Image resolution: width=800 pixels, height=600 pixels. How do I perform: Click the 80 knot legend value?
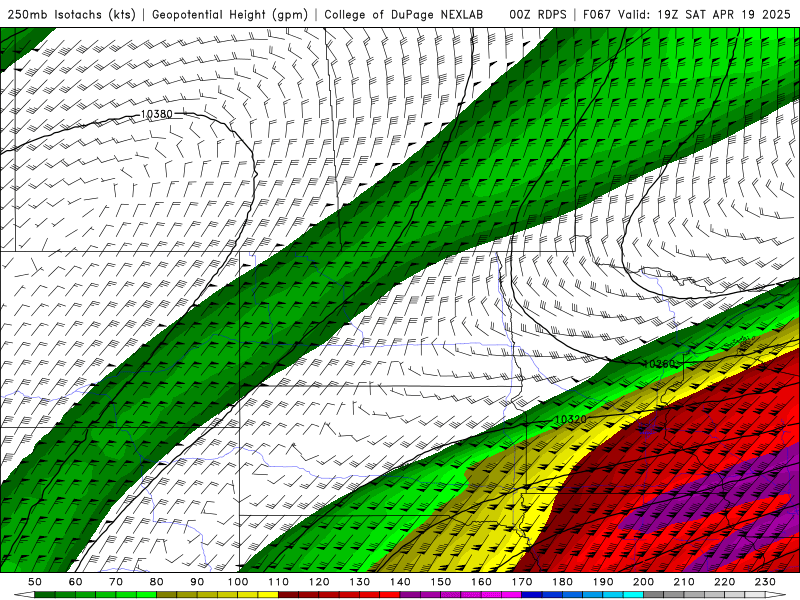[x=157, y=582]
